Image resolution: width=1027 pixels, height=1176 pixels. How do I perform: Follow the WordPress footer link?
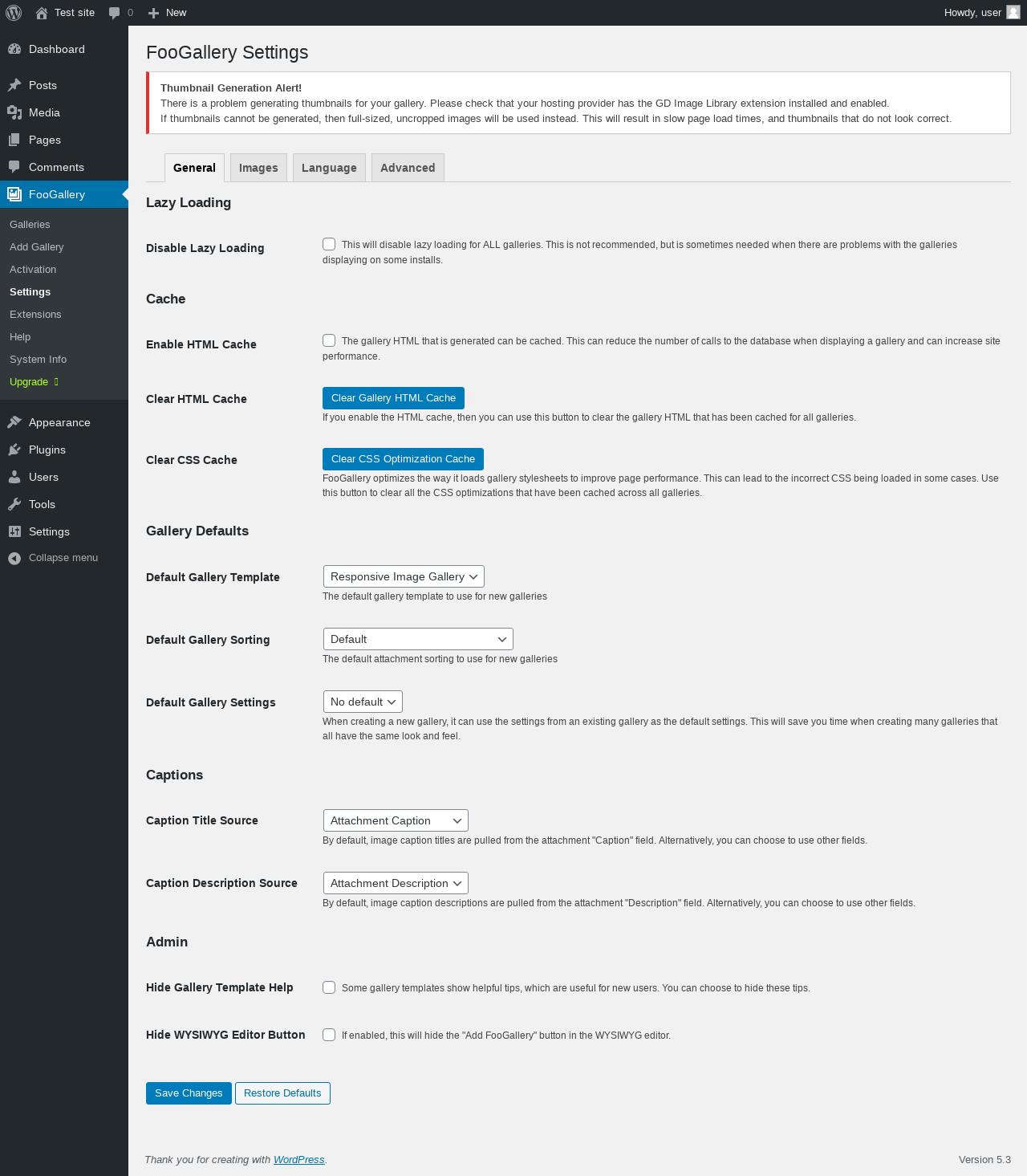coord(298,1160)
